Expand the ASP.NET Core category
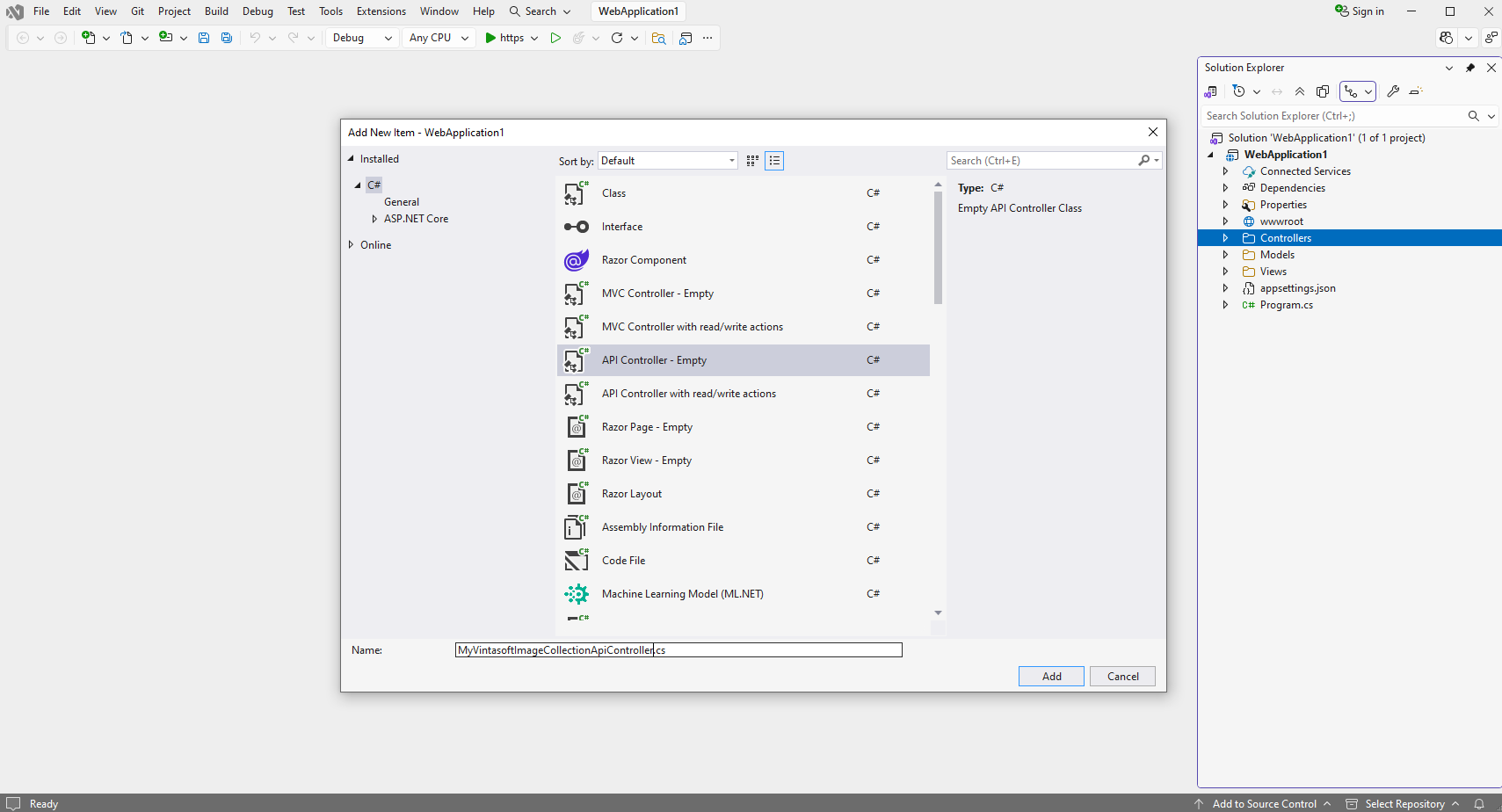Viewport: 1502px width, 812px height. pos(374,219)
